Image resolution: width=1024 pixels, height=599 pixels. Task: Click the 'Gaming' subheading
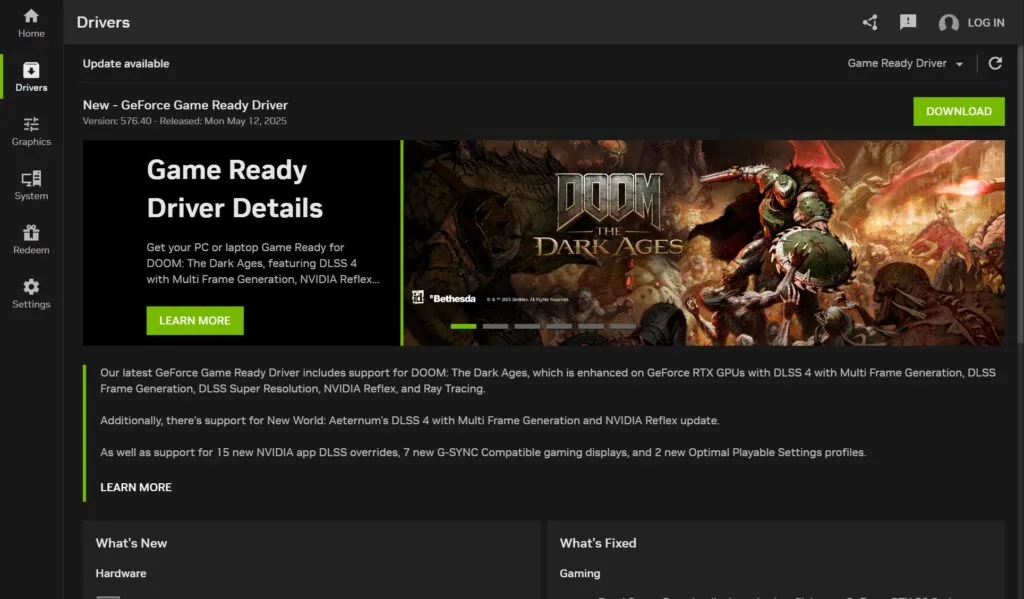(580, 574)
